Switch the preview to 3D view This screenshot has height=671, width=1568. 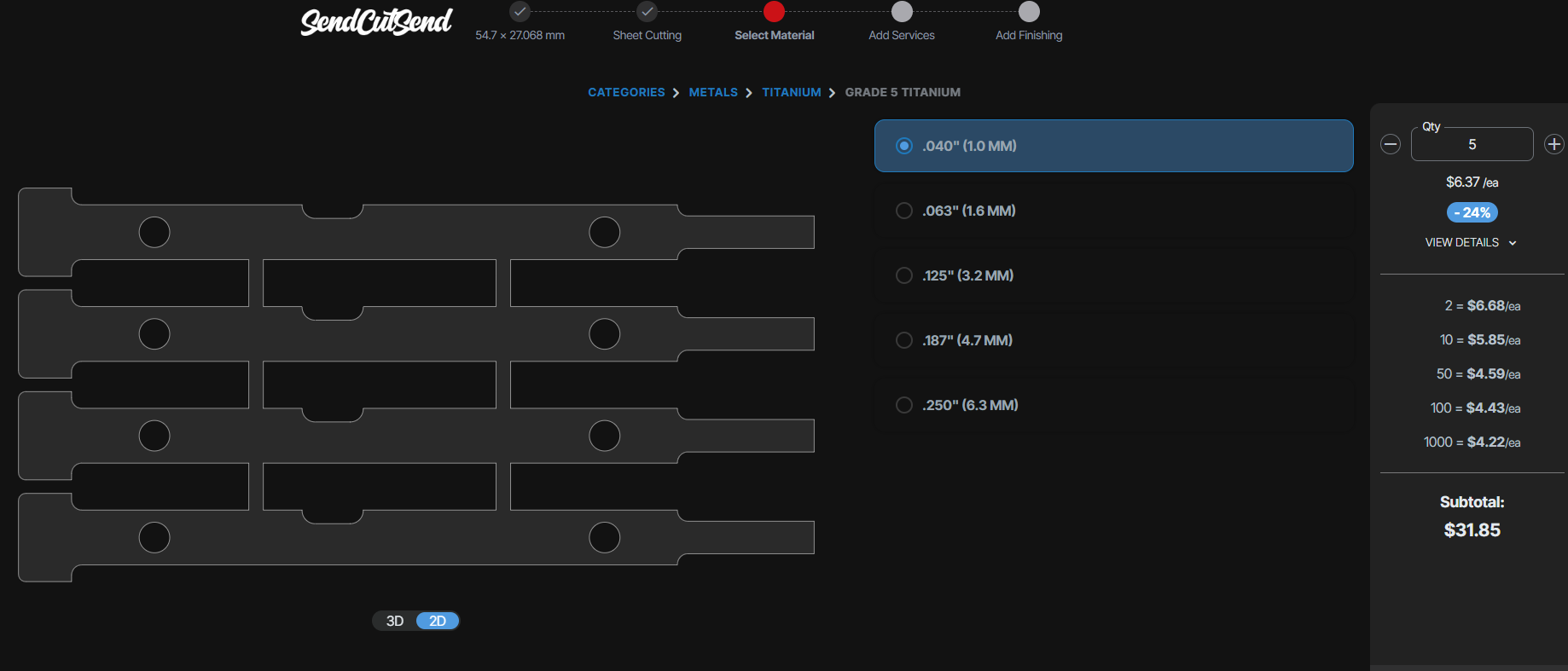coord(395,621)
